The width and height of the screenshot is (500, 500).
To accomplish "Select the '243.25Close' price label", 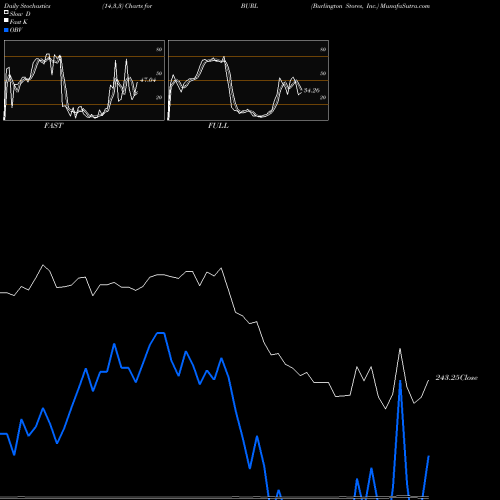I will [x=457, y=378].
